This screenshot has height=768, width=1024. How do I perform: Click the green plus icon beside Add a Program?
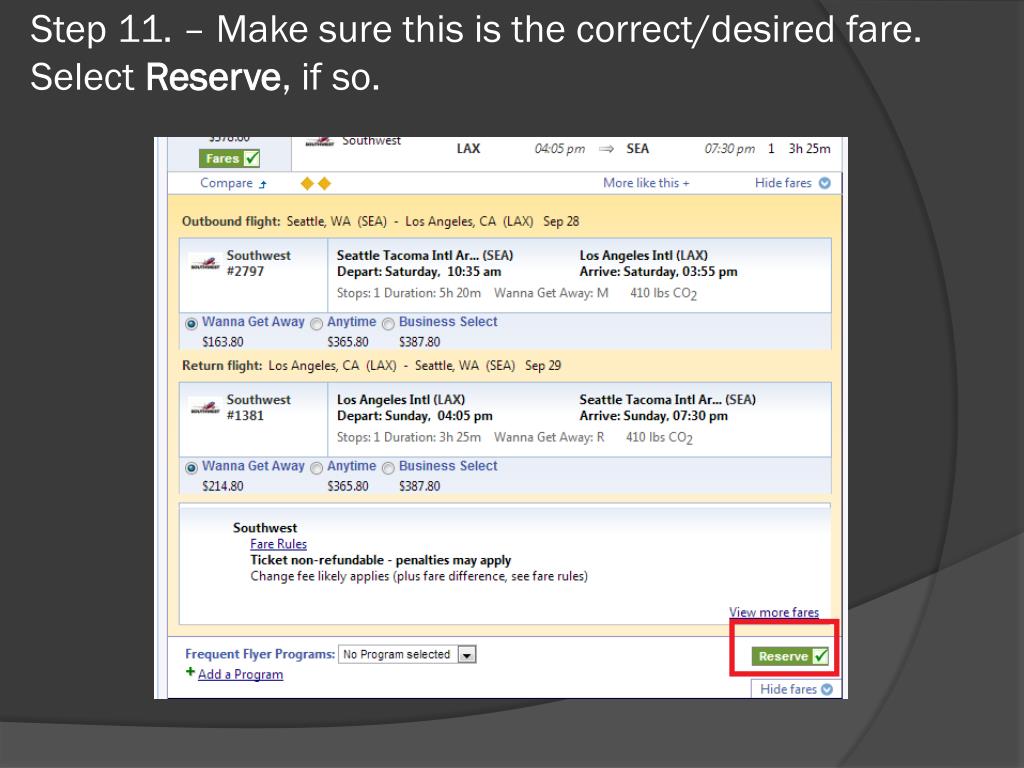pyautogui.click(x=190, y=671)
